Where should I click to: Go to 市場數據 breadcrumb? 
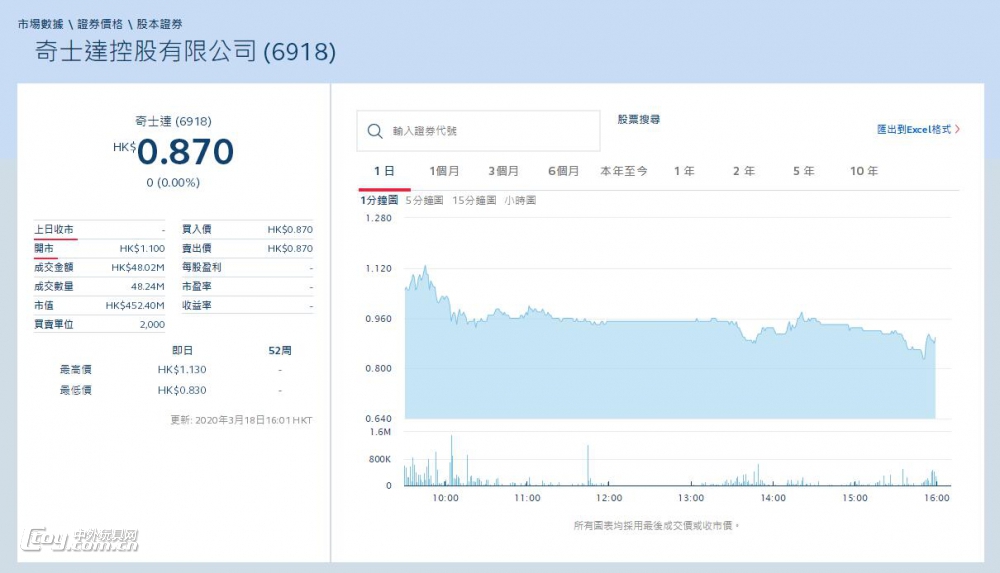click(x=40, y=23)
